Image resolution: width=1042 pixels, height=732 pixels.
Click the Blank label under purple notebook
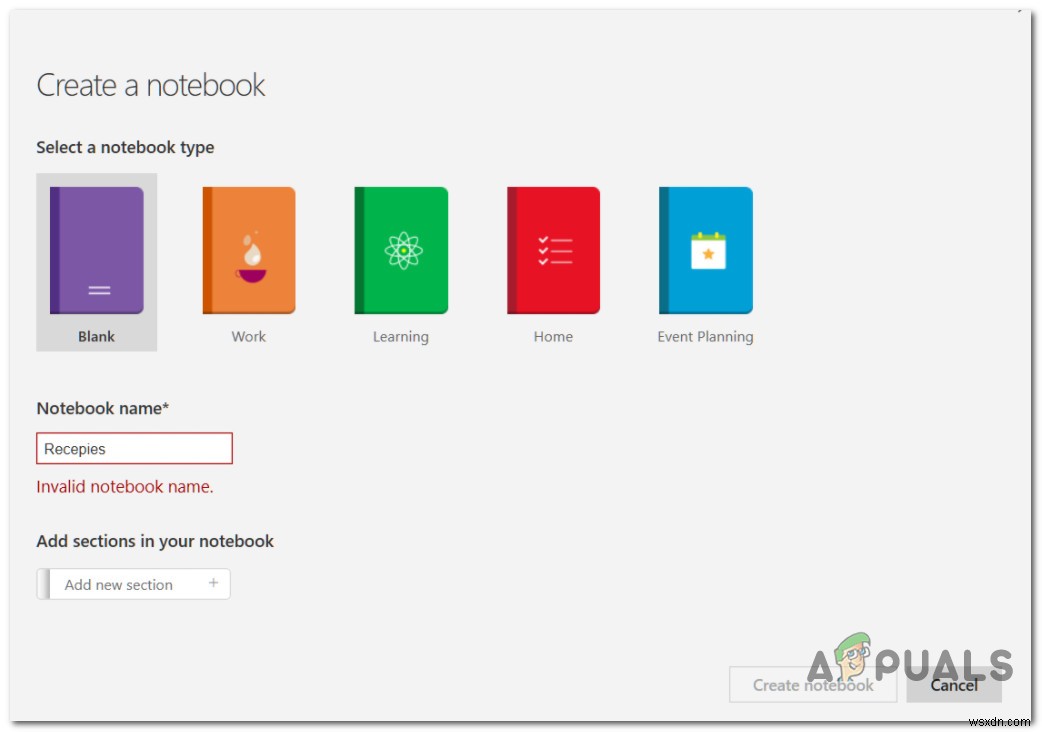coord(96,337)
